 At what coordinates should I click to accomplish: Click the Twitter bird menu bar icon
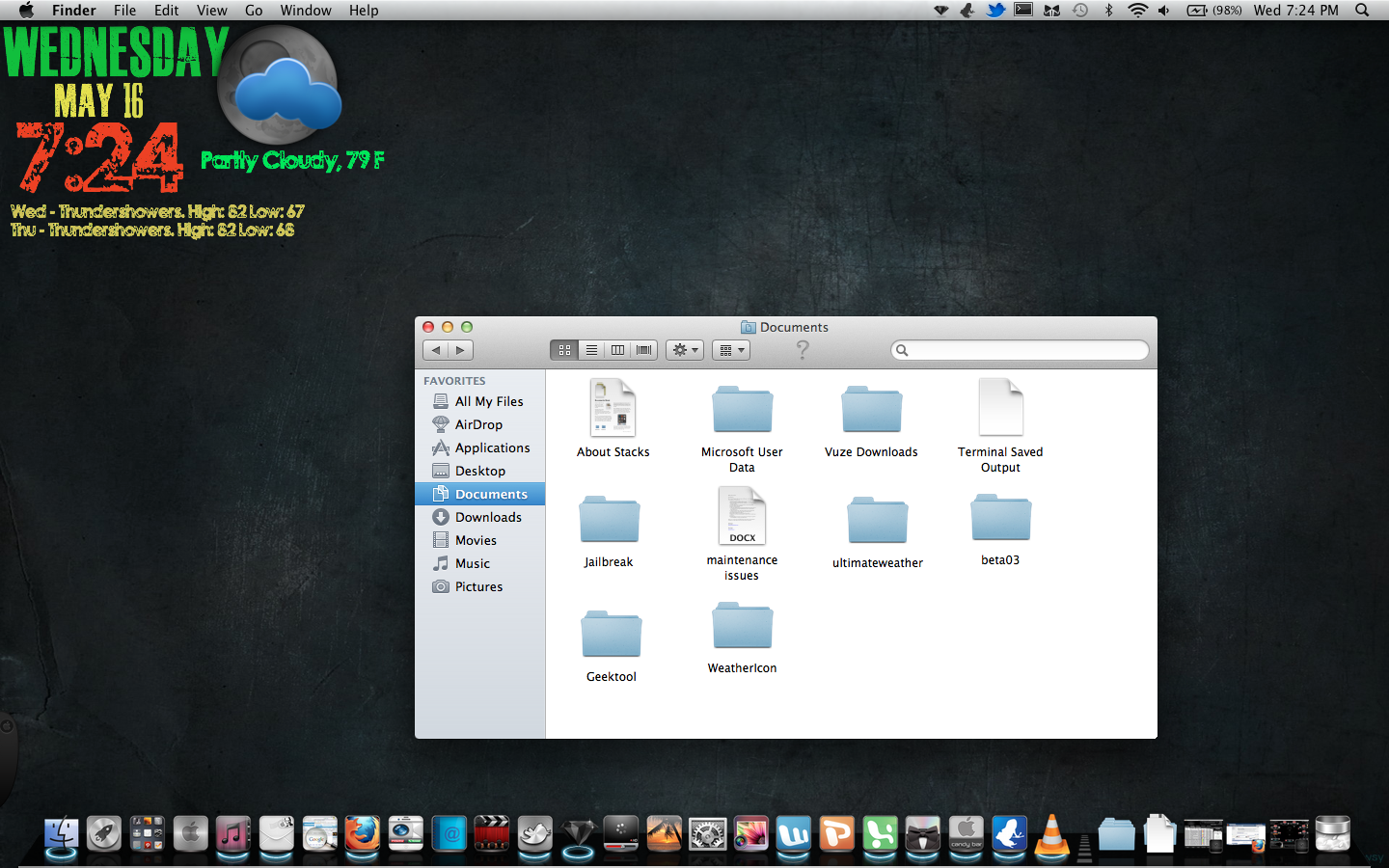click(x=995, y=10)
